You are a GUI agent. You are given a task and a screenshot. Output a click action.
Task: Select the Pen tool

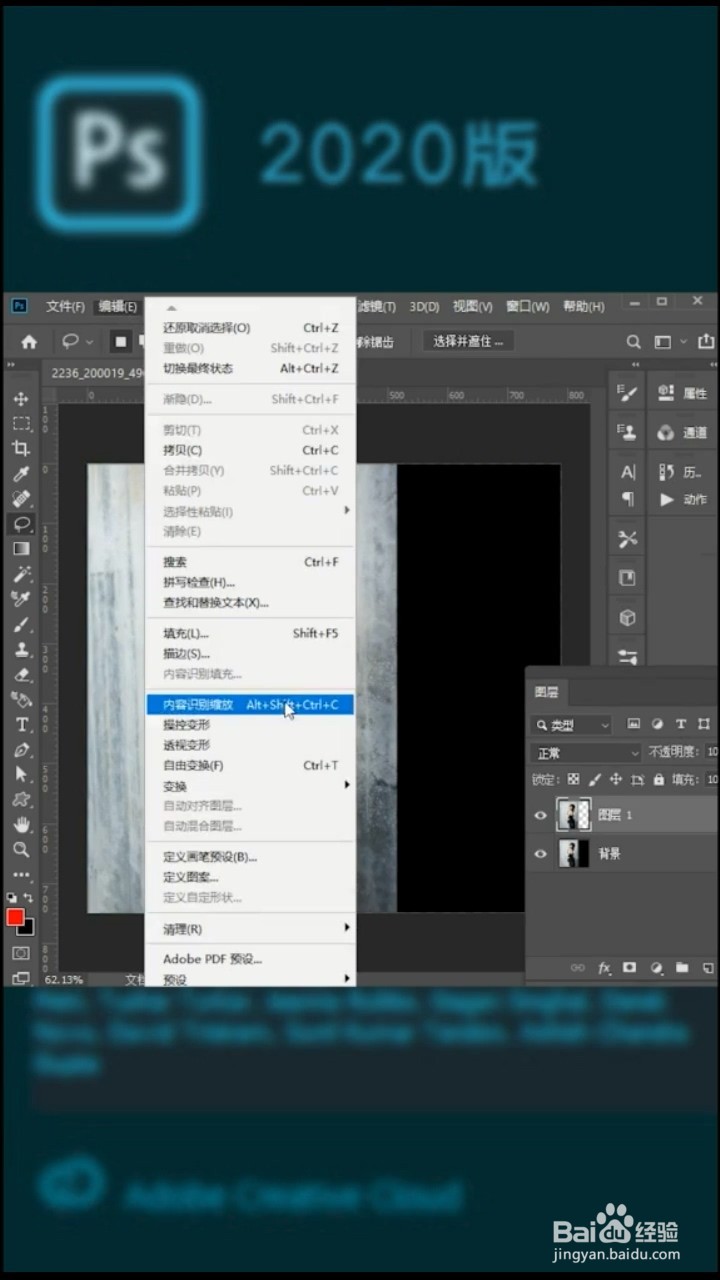[21, 749]
